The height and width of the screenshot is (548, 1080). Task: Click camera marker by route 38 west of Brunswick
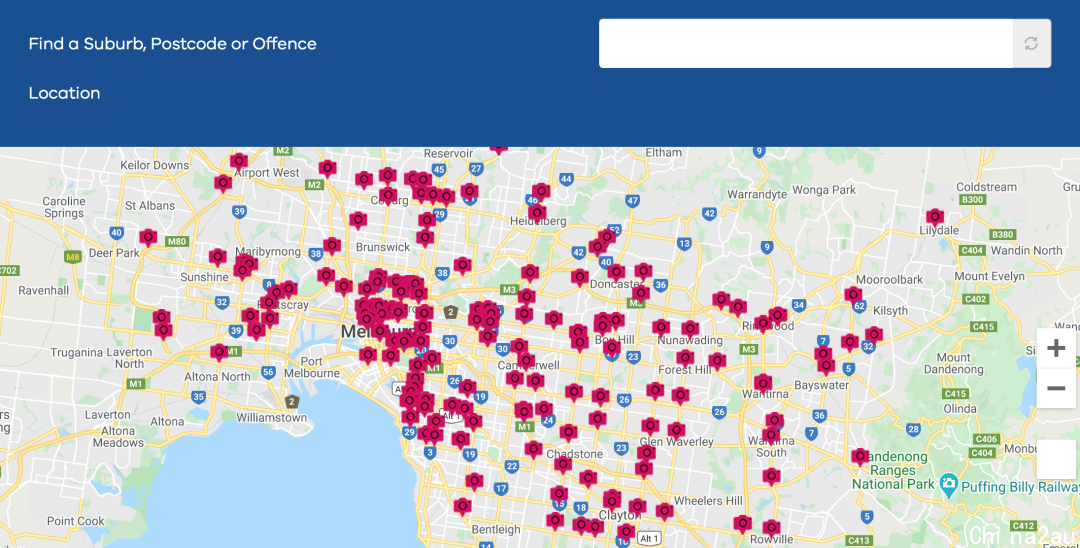[332, 246]
